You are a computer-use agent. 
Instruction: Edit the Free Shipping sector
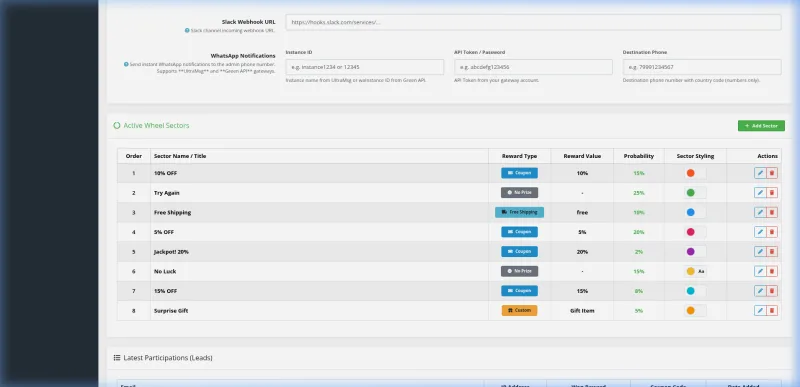coord(760,212)
